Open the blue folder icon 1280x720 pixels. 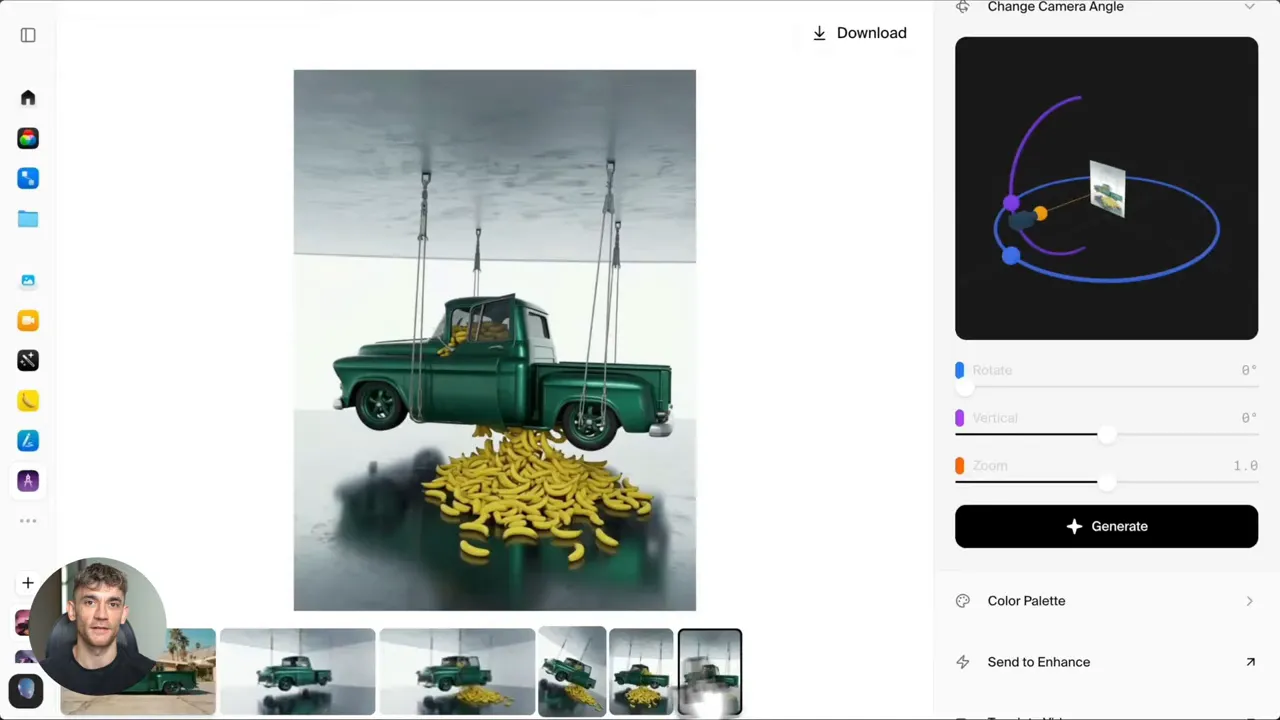click(28, 219)
